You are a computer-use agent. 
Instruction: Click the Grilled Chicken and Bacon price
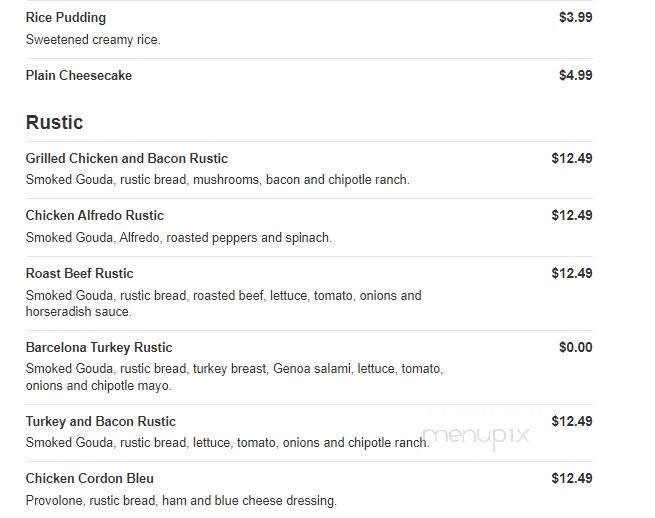(x=571, y=159)
